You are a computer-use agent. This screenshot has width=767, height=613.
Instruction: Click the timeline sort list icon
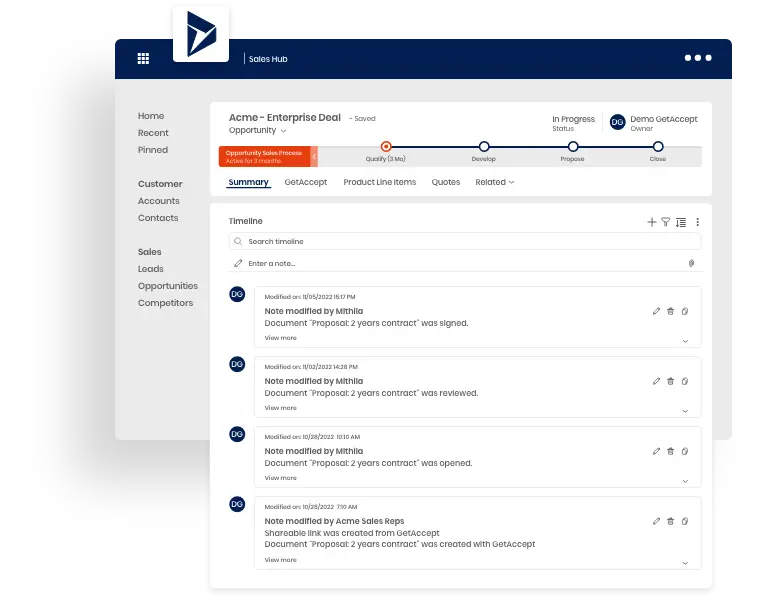pos(681,223)
